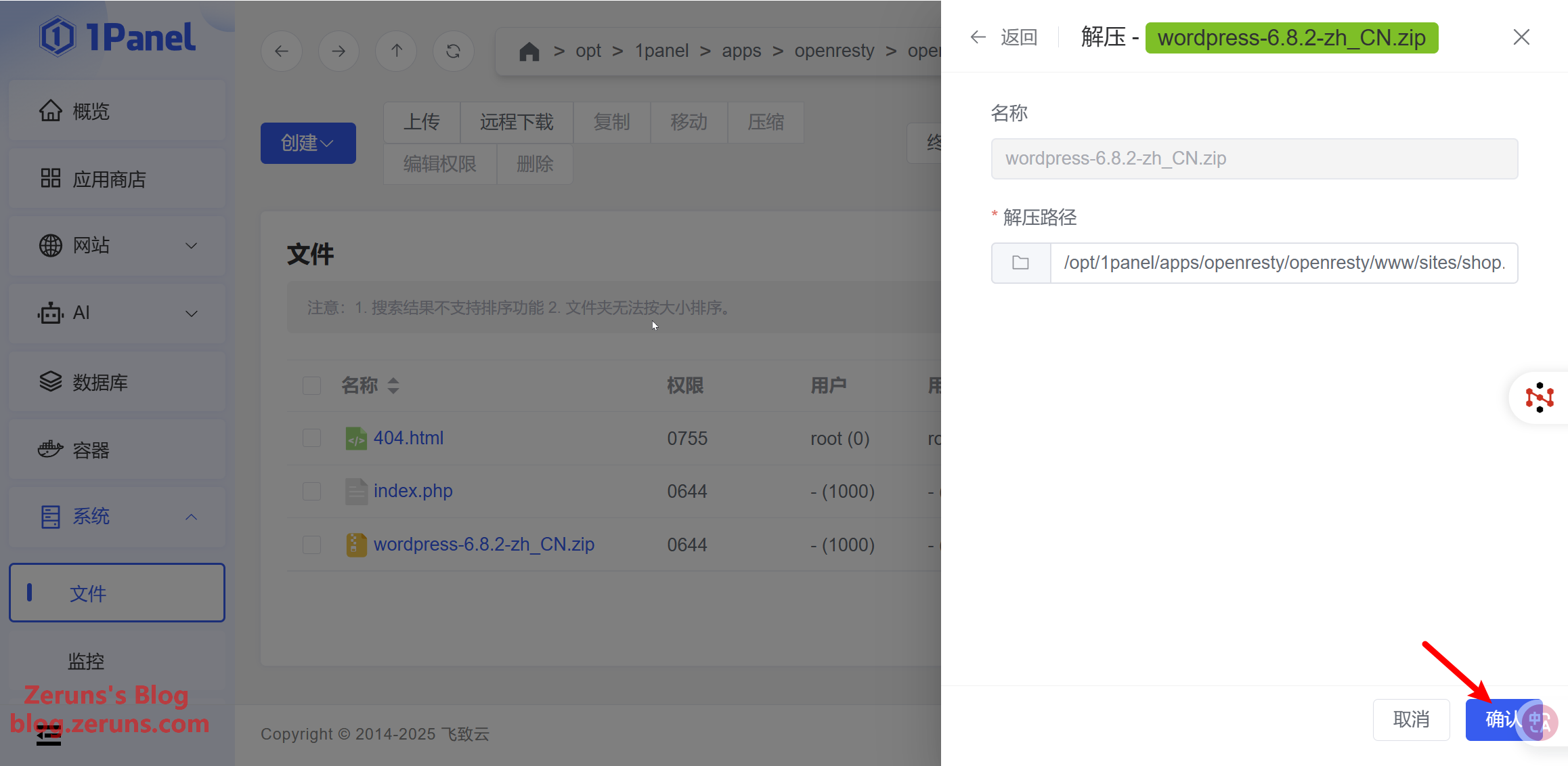Go back in file browser history
The height and width of the screenshot is (766, 1568).
coord(282,51)
